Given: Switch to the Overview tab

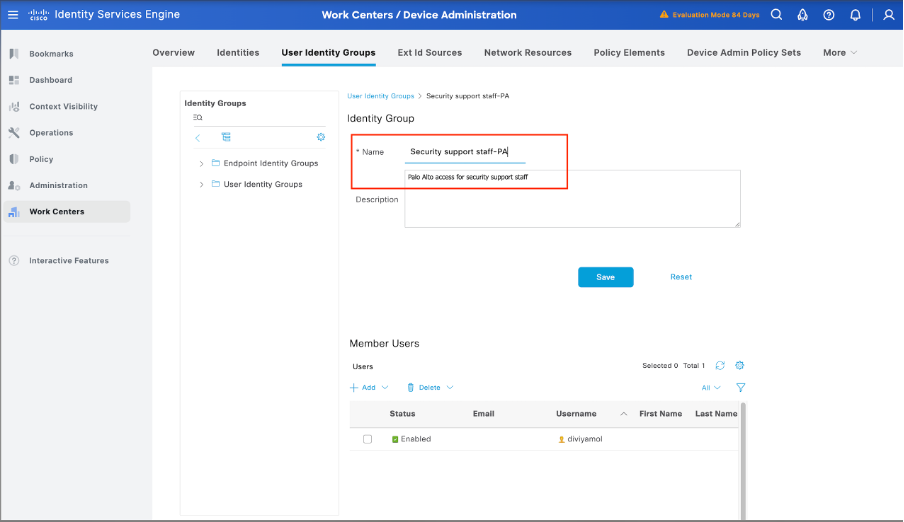Looking at the screenshot, I should [x=174, y=52].
